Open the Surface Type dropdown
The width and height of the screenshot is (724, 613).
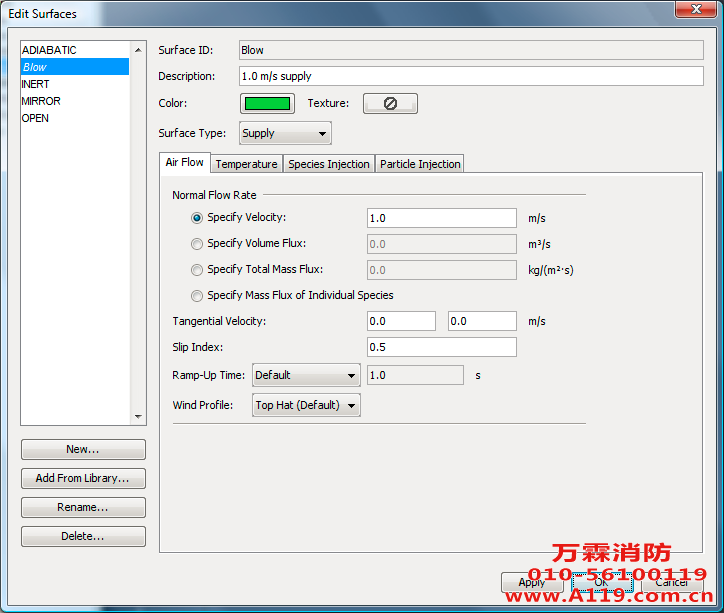point(285,133)
